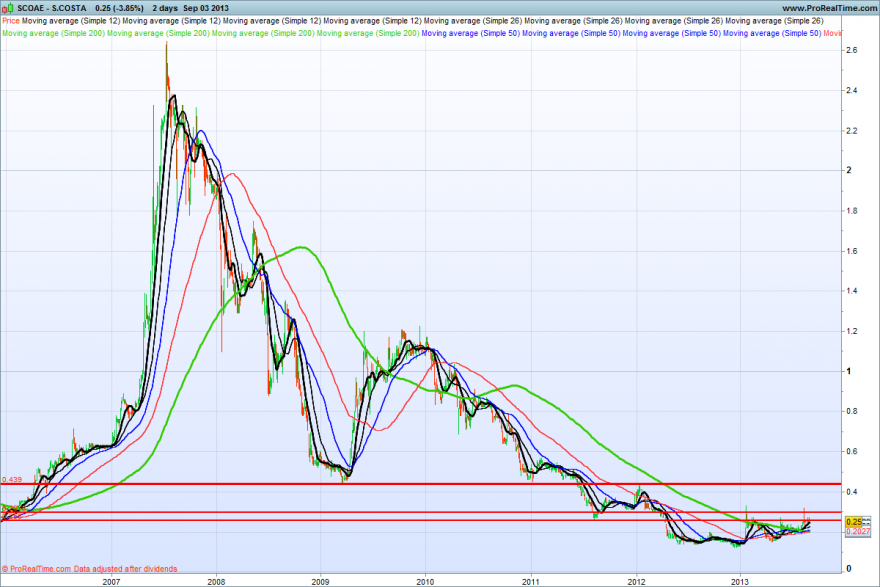Click the 2013 year label on time axis
880x587 pixels.
[x=741, y=581]
